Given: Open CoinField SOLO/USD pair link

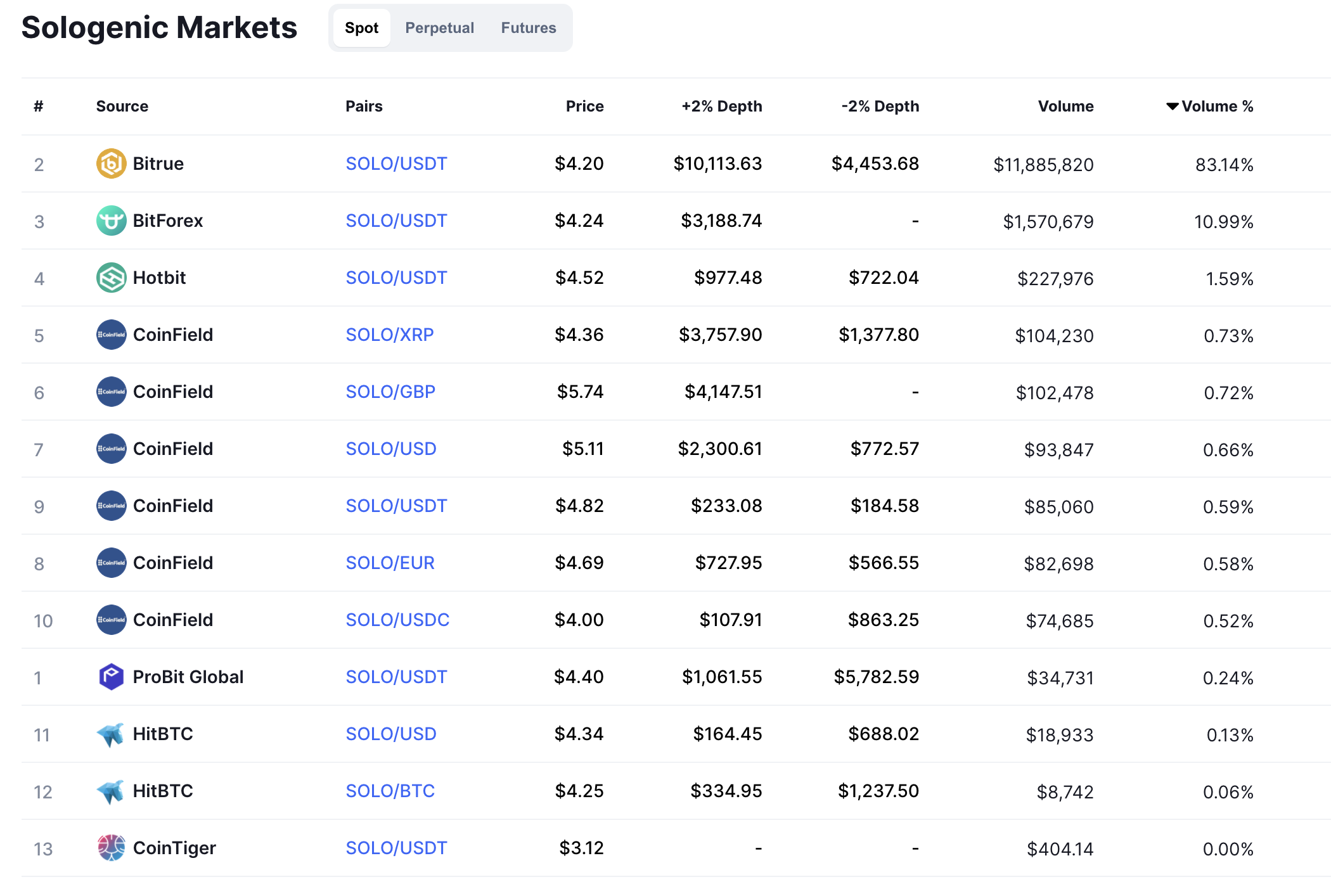Looking at the screenshot, I should tap(391, 449).
